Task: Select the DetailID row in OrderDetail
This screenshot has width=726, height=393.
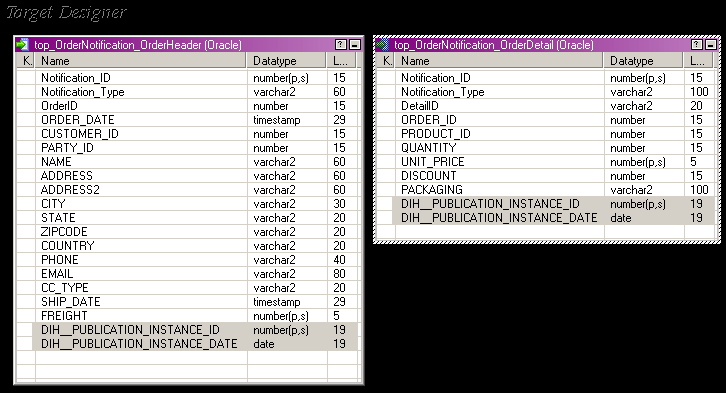Action: tap(545, 106)
